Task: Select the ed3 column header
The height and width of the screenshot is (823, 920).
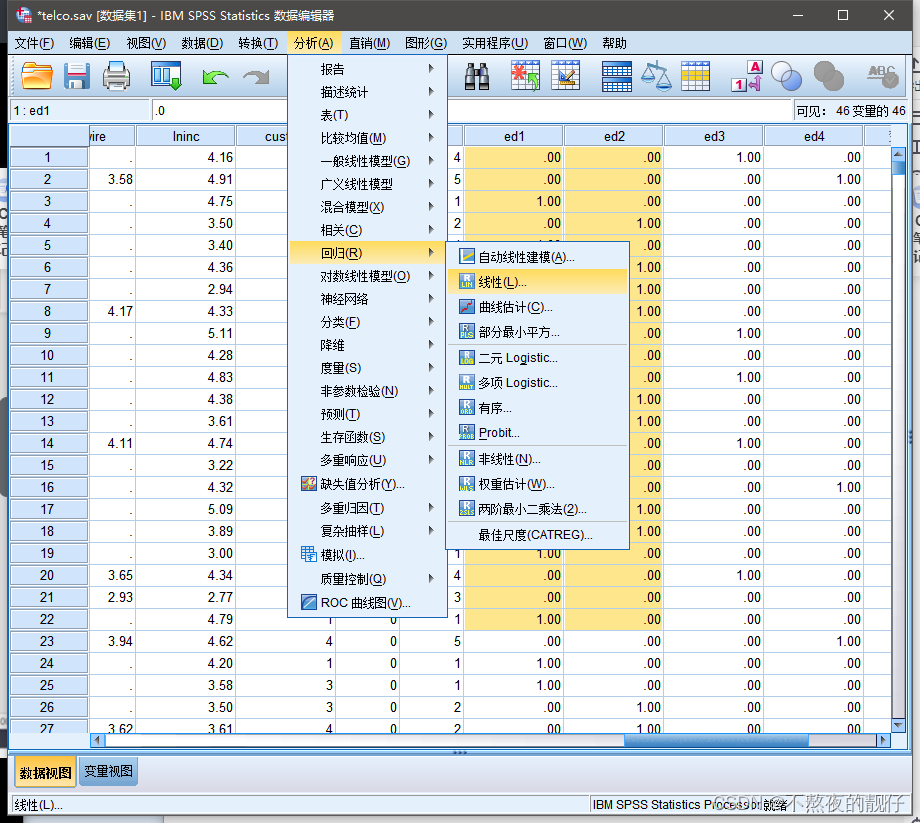Action: (x=713, y=137)
